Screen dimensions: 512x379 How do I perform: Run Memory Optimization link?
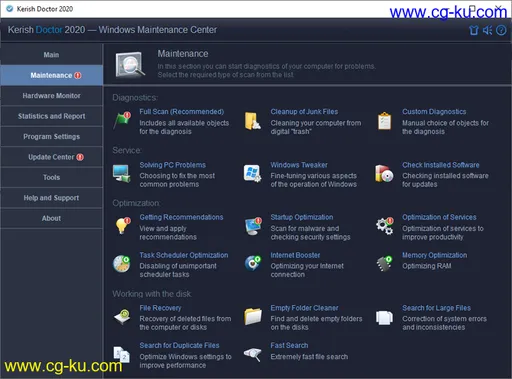434,255
